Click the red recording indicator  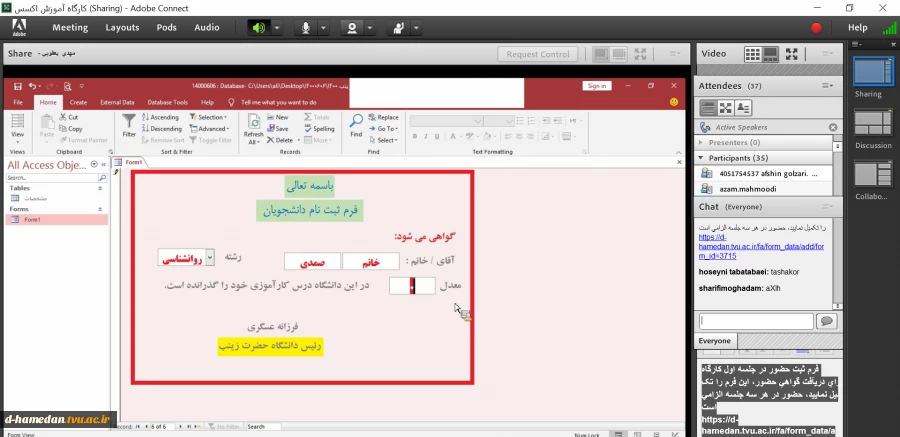click(x=816, y=28)
